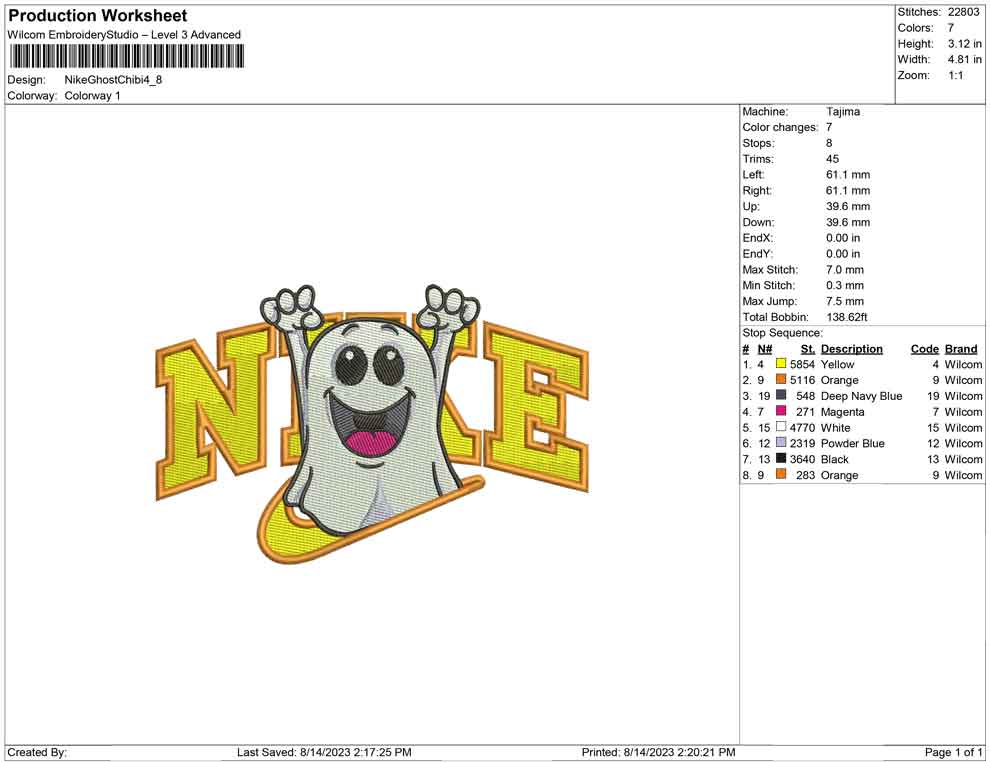Image resolution: width=990 pixels, height=762 pixels.
Task: Click the Down value '39.6 mm'
Action: [848, 222]
